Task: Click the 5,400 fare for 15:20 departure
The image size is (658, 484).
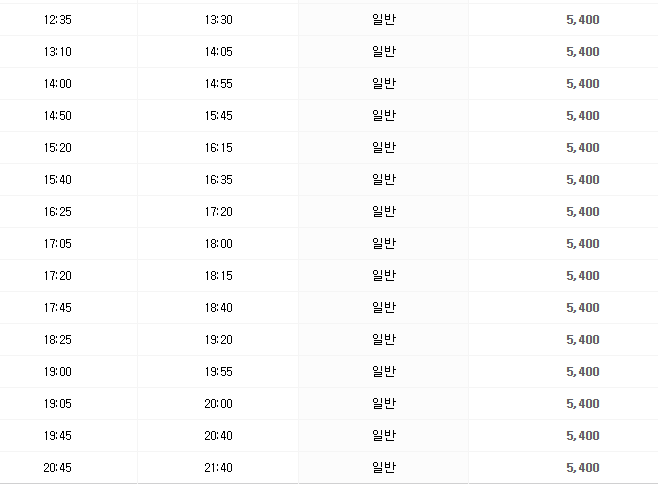Action: click(x=582, y=147)
